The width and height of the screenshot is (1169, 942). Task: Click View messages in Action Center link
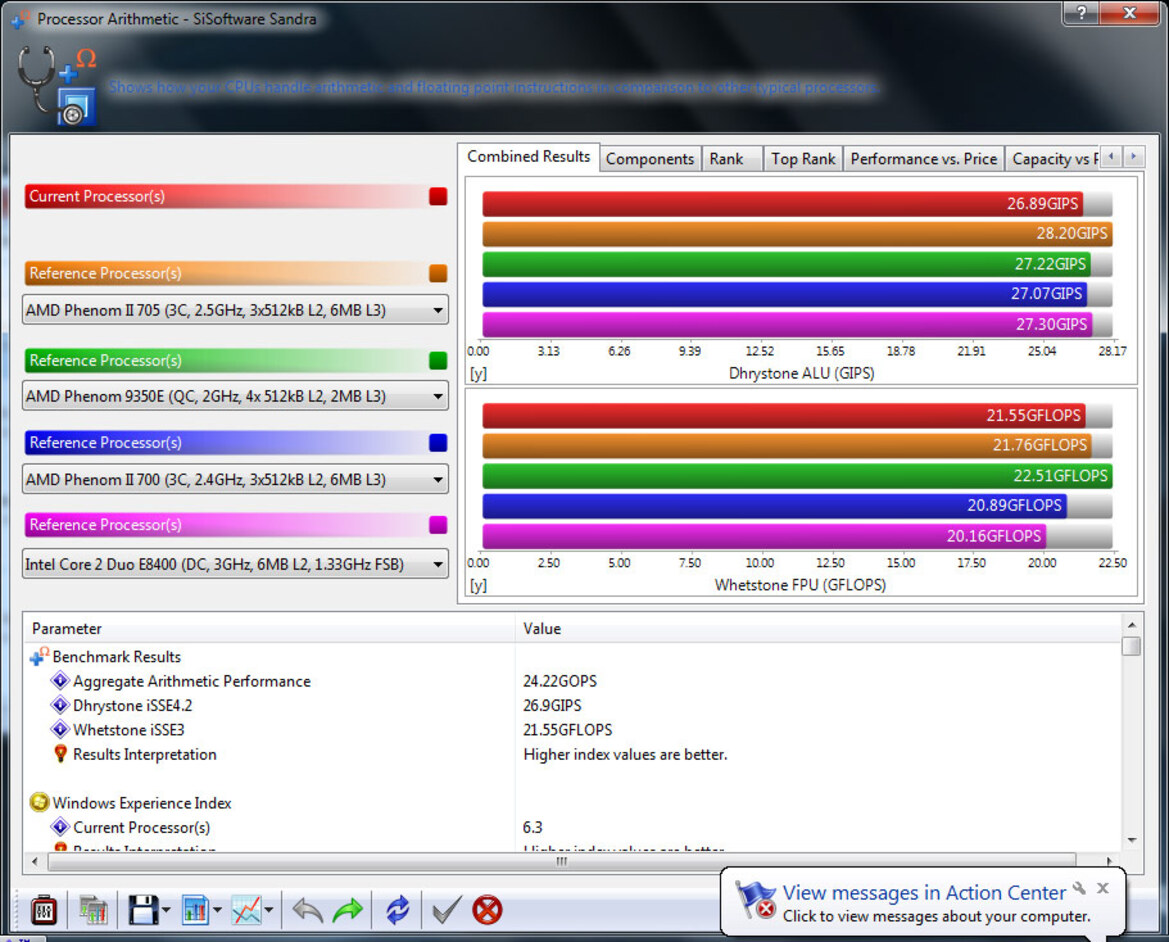(924, 892)
